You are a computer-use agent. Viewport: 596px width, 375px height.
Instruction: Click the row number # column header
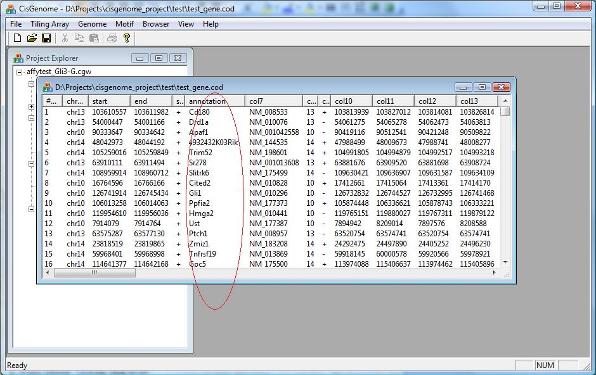pos(52,101)
